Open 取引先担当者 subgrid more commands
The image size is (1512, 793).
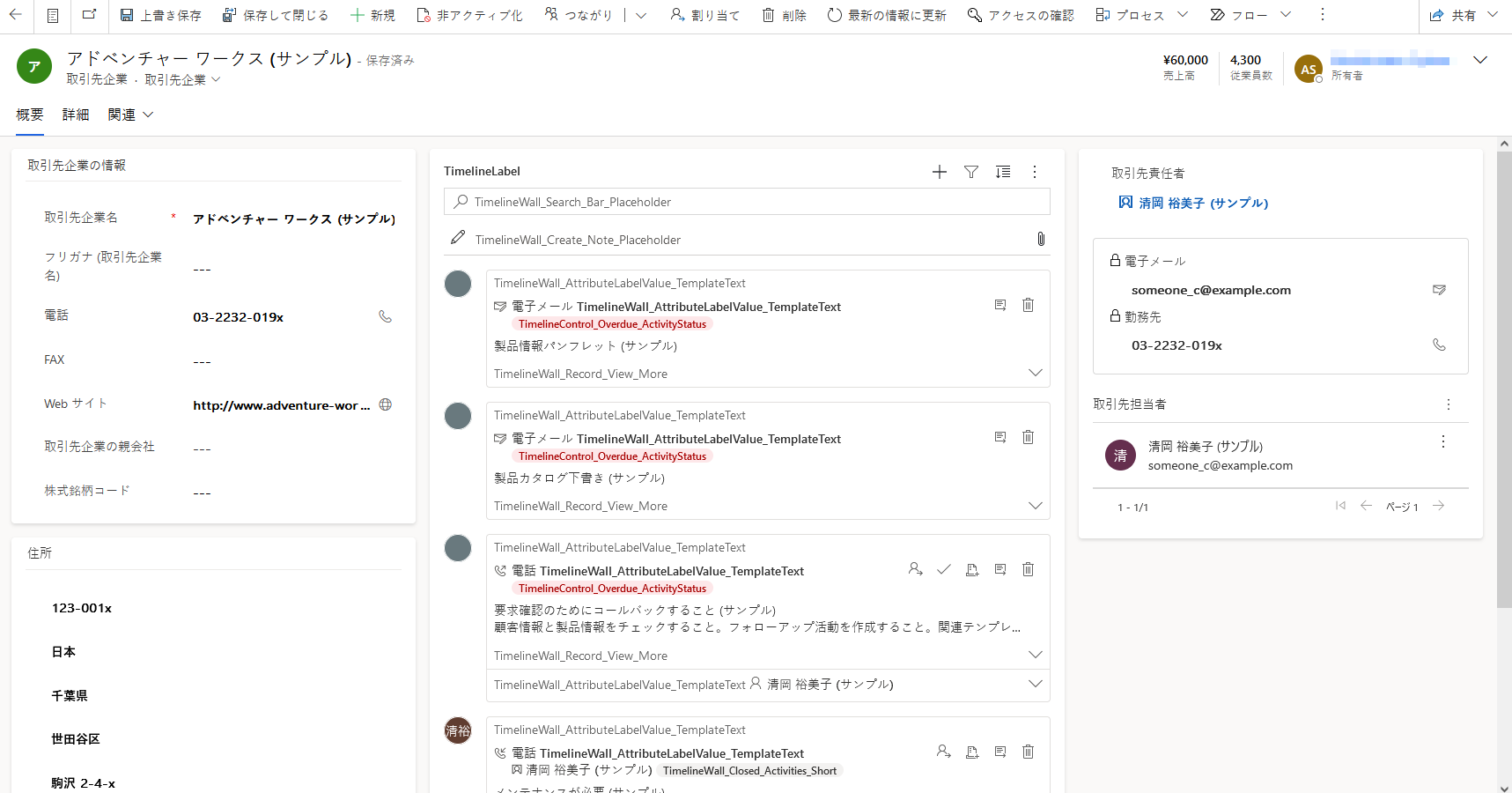(1449, 404)
